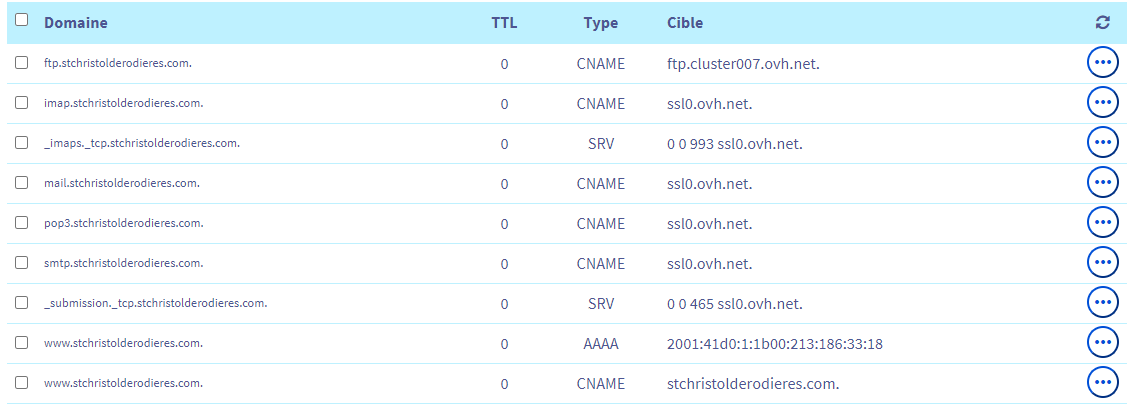
Task: Select the checkbox for mail.stchristolderodieres.com
Action: click(x=22, y=182)
